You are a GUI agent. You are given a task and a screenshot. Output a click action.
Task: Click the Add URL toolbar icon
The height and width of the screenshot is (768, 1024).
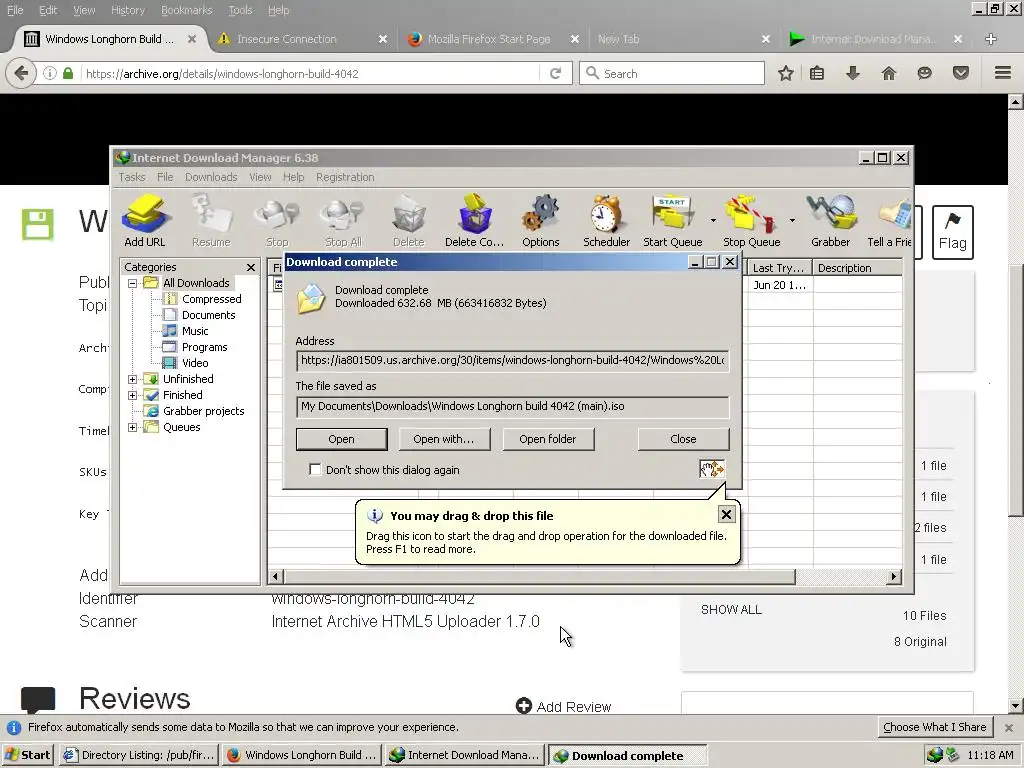click(x=145, y=221)
